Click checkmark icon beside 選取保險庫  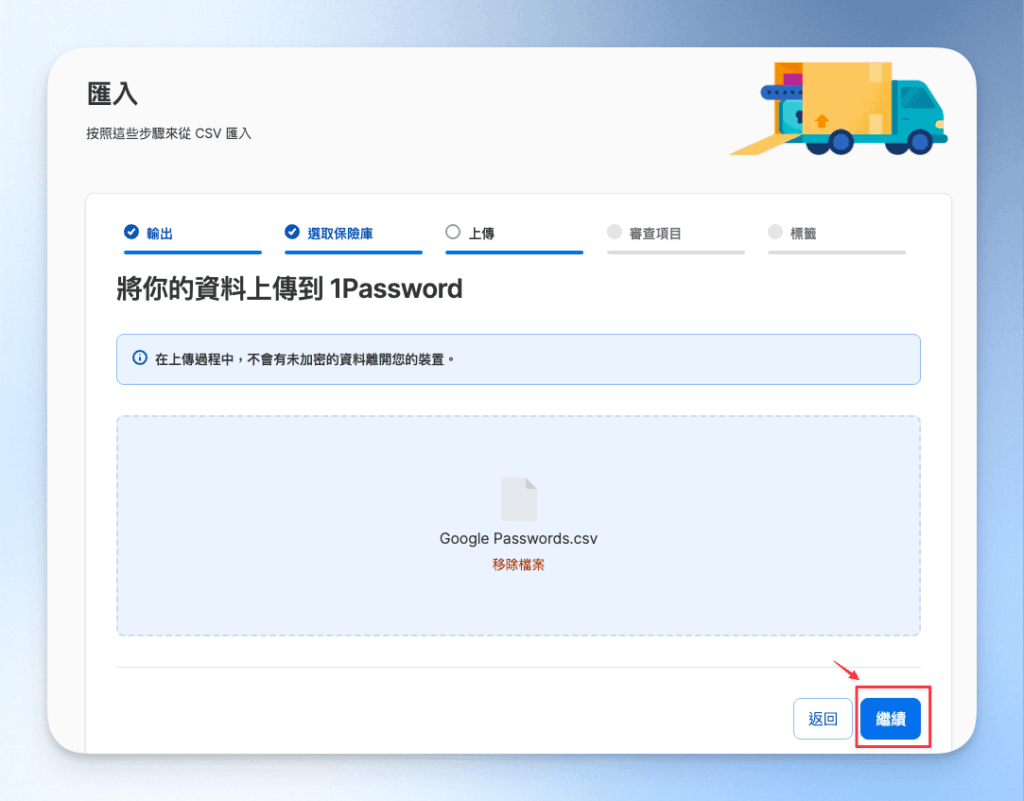click(292, 232)
